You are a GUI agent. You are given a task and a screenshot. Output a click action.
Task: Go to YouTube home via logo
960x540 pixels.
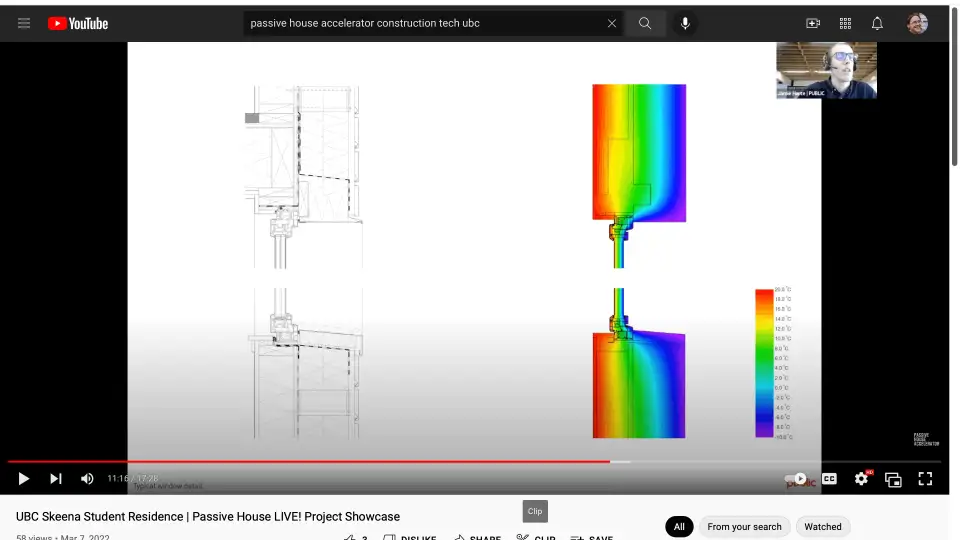(77, 23)
